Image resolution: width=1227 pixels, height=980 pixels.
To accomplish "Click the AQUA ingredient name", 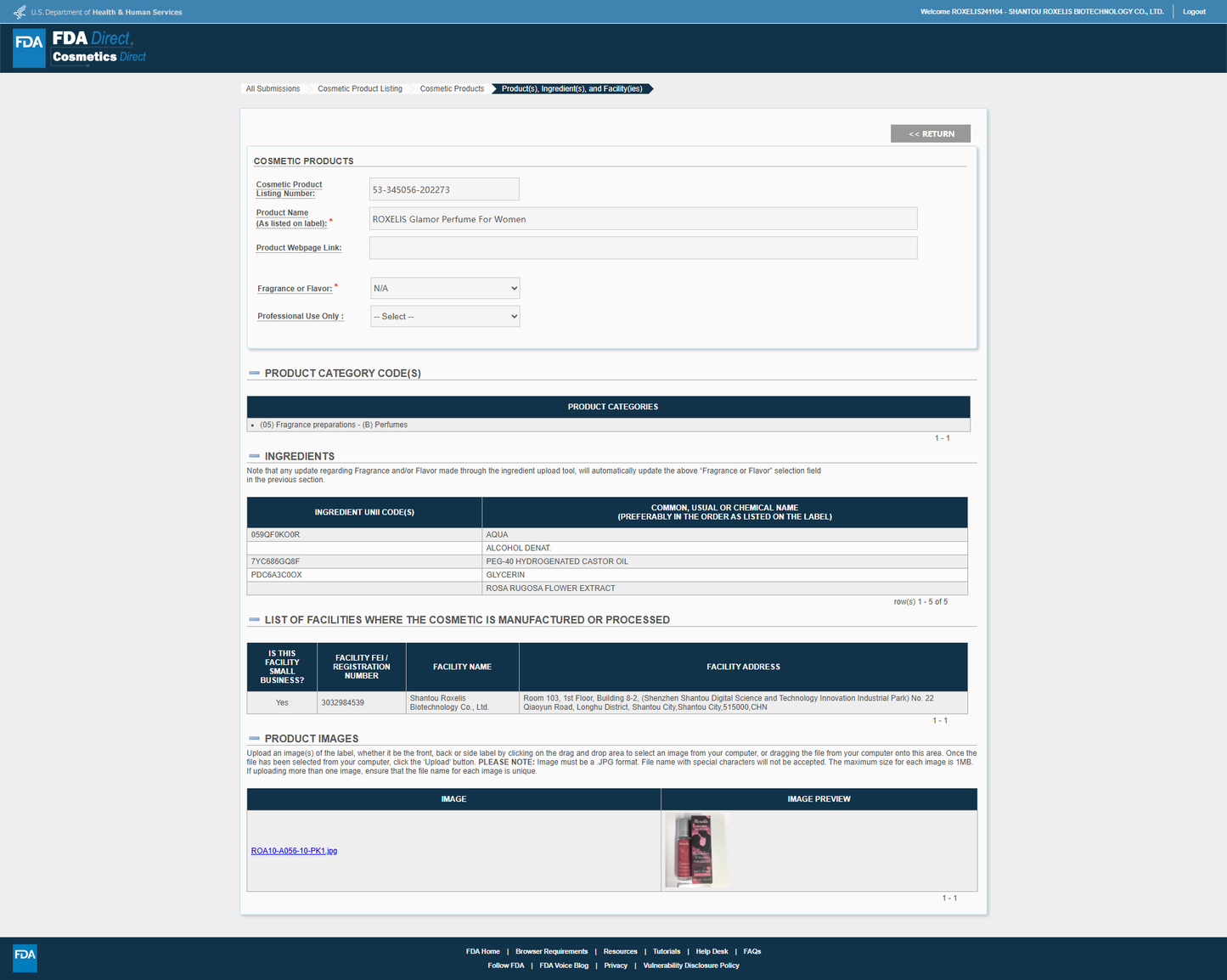I will click(x=497, y=535).
